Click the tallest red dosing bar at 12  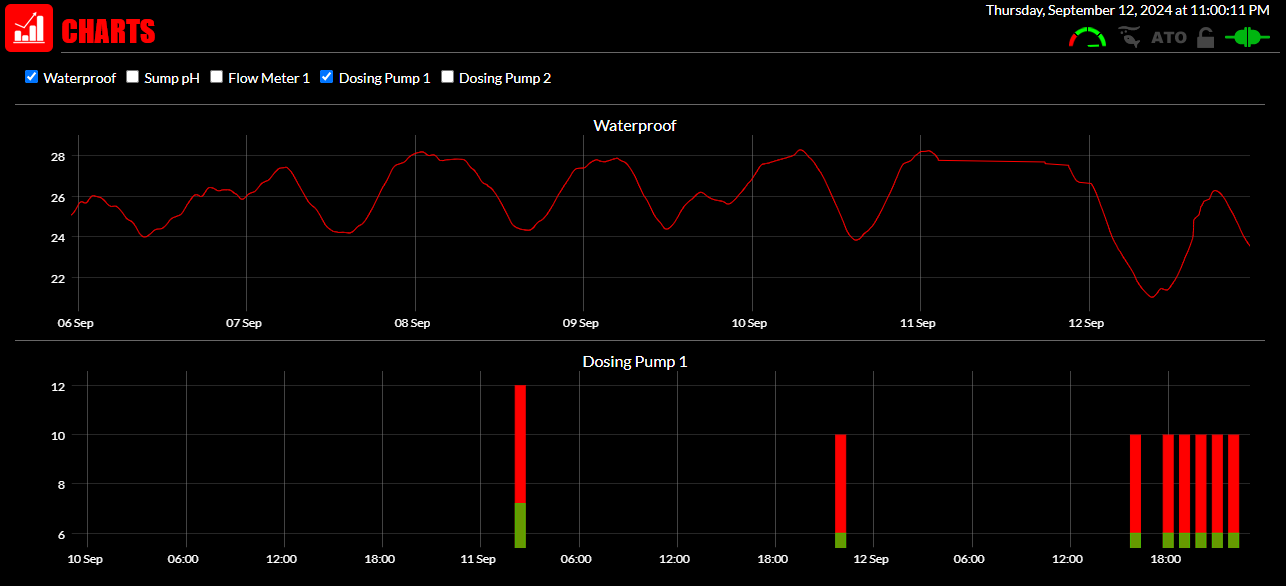coord(520,440)
